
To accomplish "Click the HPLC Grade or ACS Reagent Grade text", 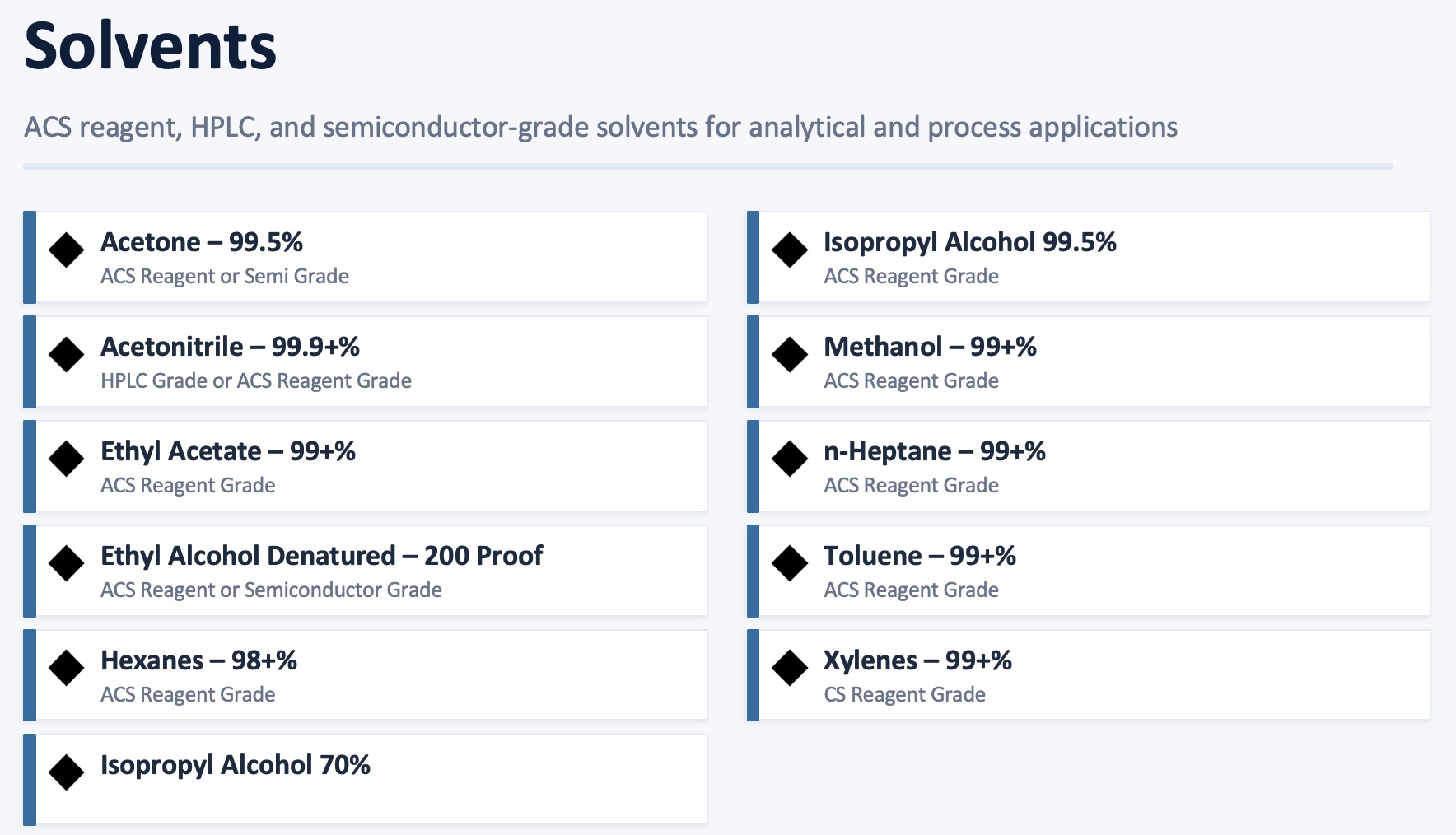I will tap(256, 380).
